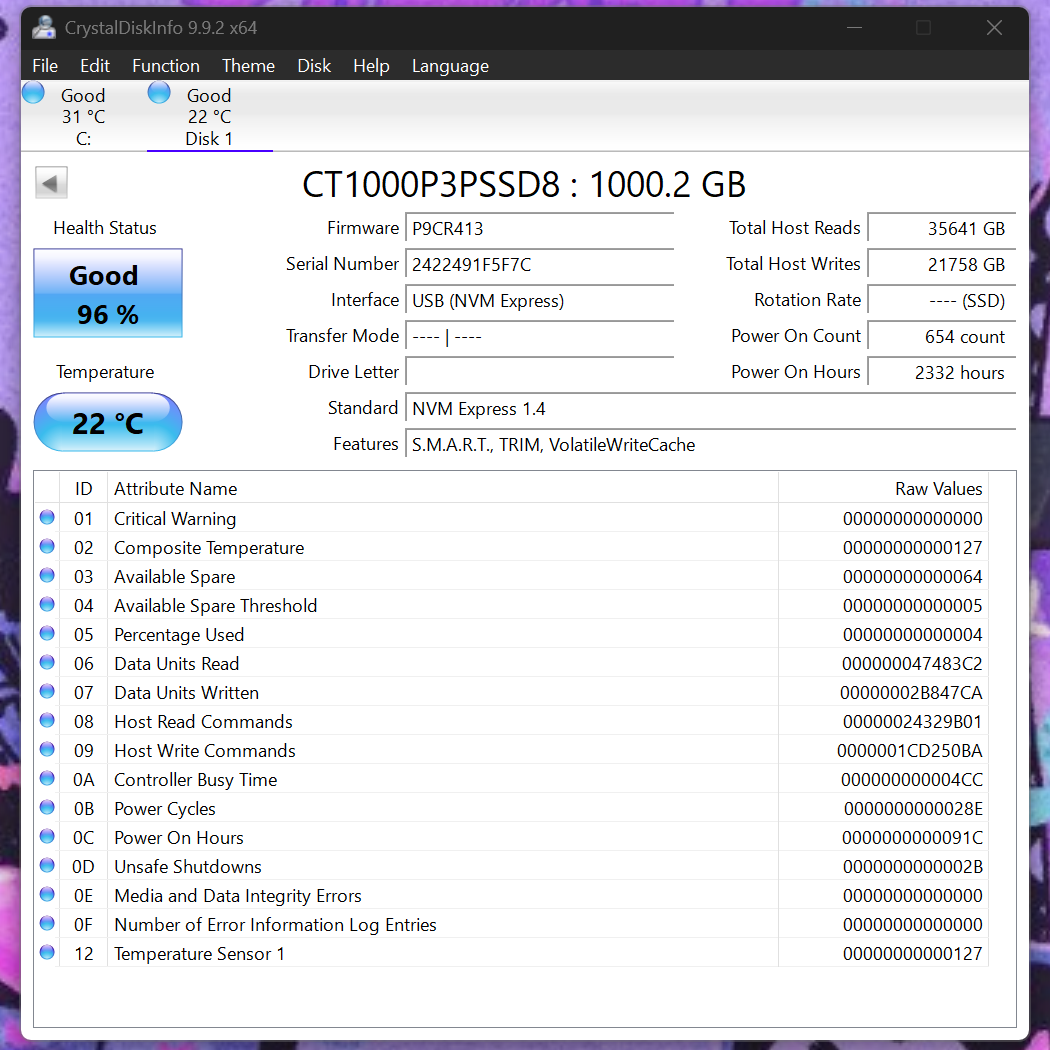Click the Serial Number field 2422491F5F7C

tap(540, 265)
